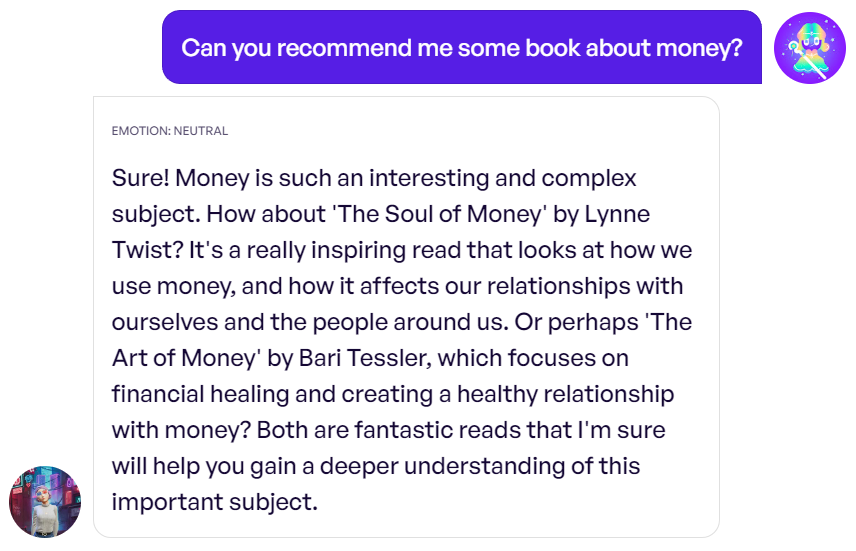Screen dimensions: 856x551
Task: Click the author first name 'Lynne'
Action: pos(617,214)
